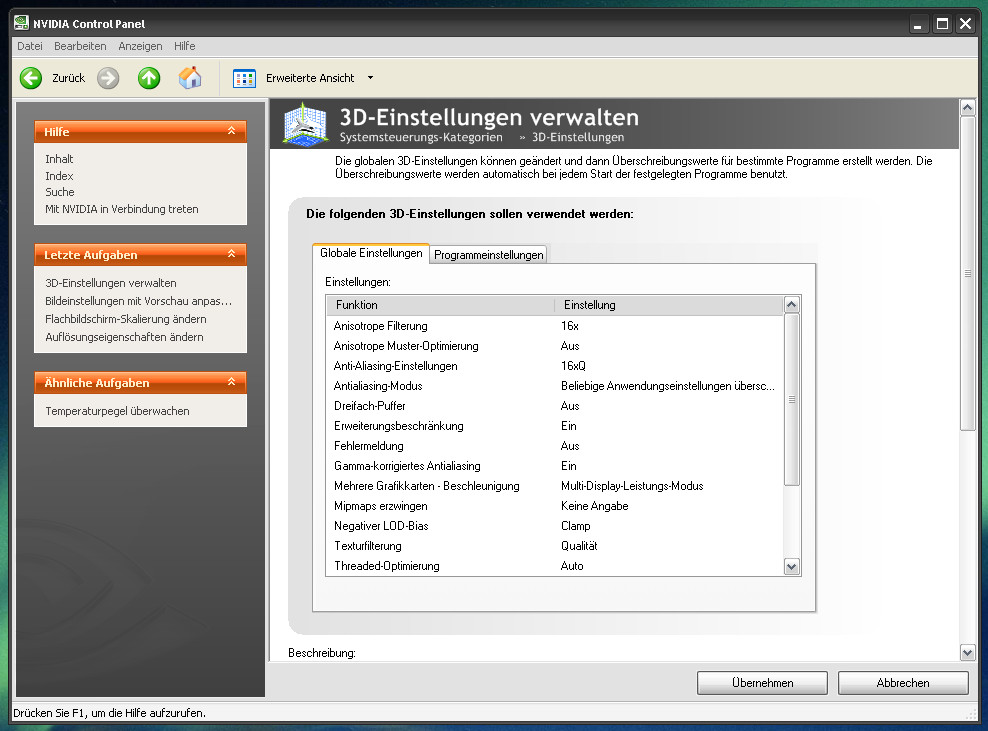Click the green up arrow icon
The image size is (988, 731).
pyautogui.click(x=149, y=78)
